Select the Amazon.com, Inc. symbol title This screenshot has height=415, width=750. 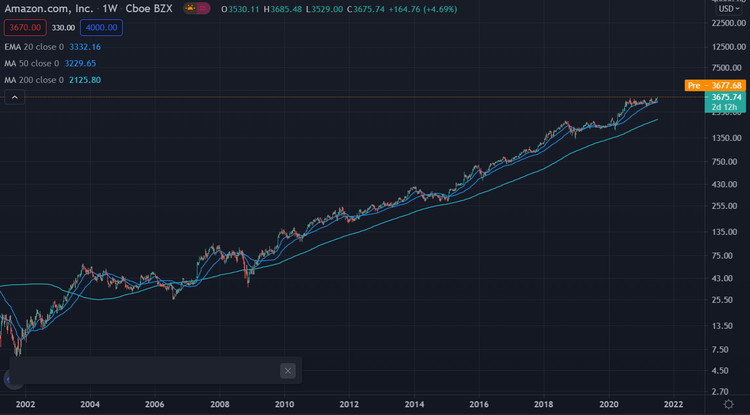tap(49, 9)
